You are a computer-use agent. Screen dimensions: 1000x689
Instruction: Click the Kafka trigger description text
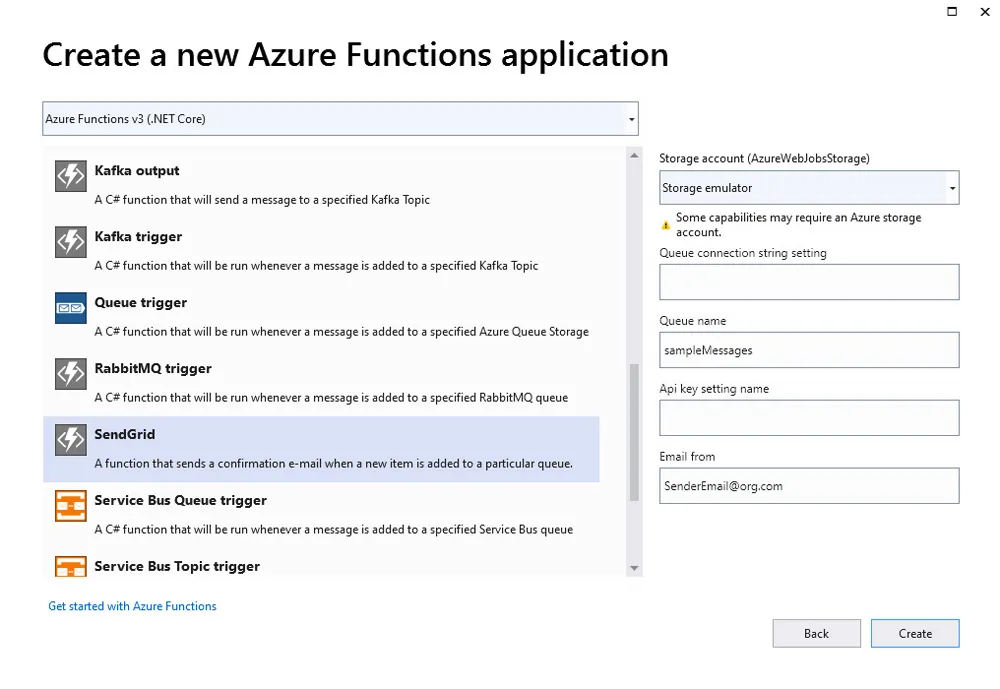[x=316, y=266]
